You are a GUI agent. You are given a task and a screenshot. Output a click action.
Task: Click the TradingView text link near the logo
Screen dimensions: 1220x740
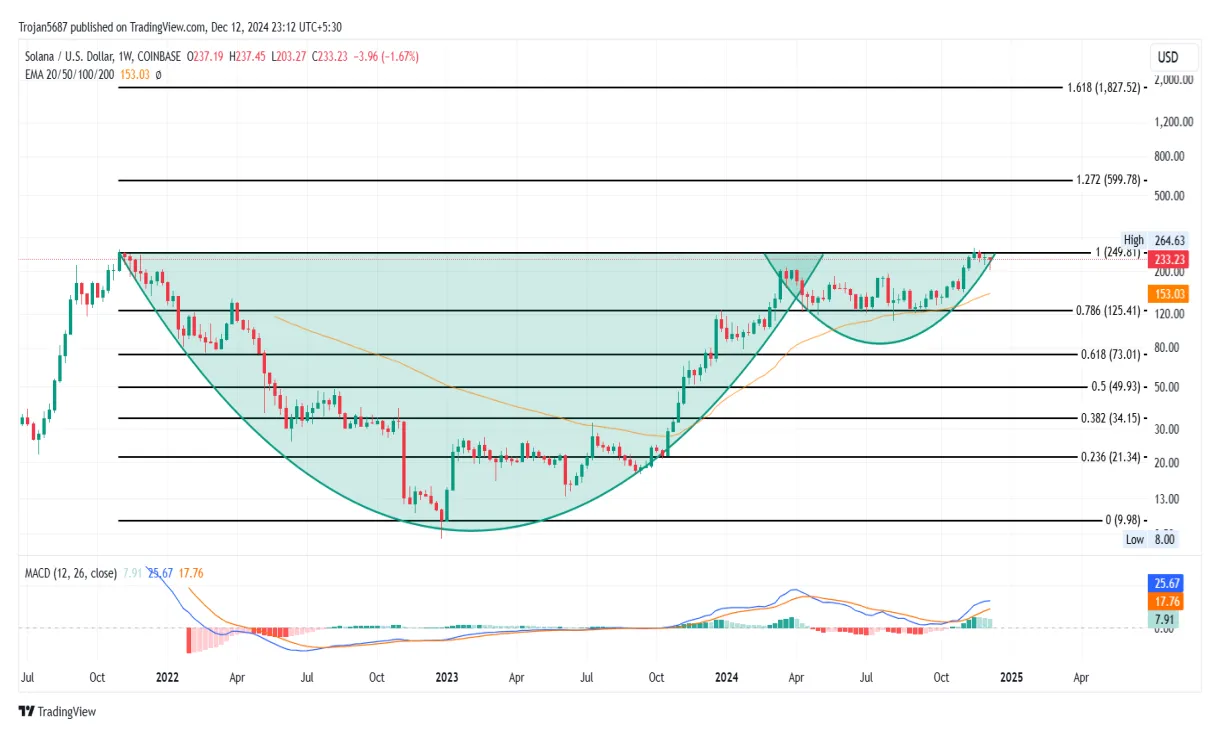(66, 711)
